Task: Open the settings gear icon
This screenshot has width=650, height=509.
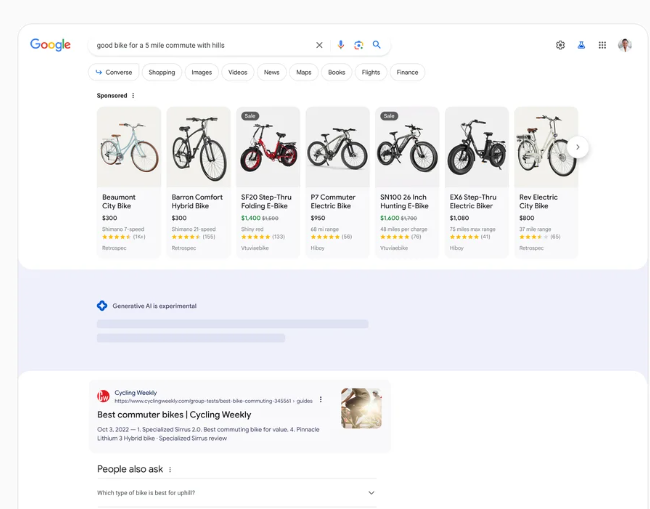Action: pos(560,45)
